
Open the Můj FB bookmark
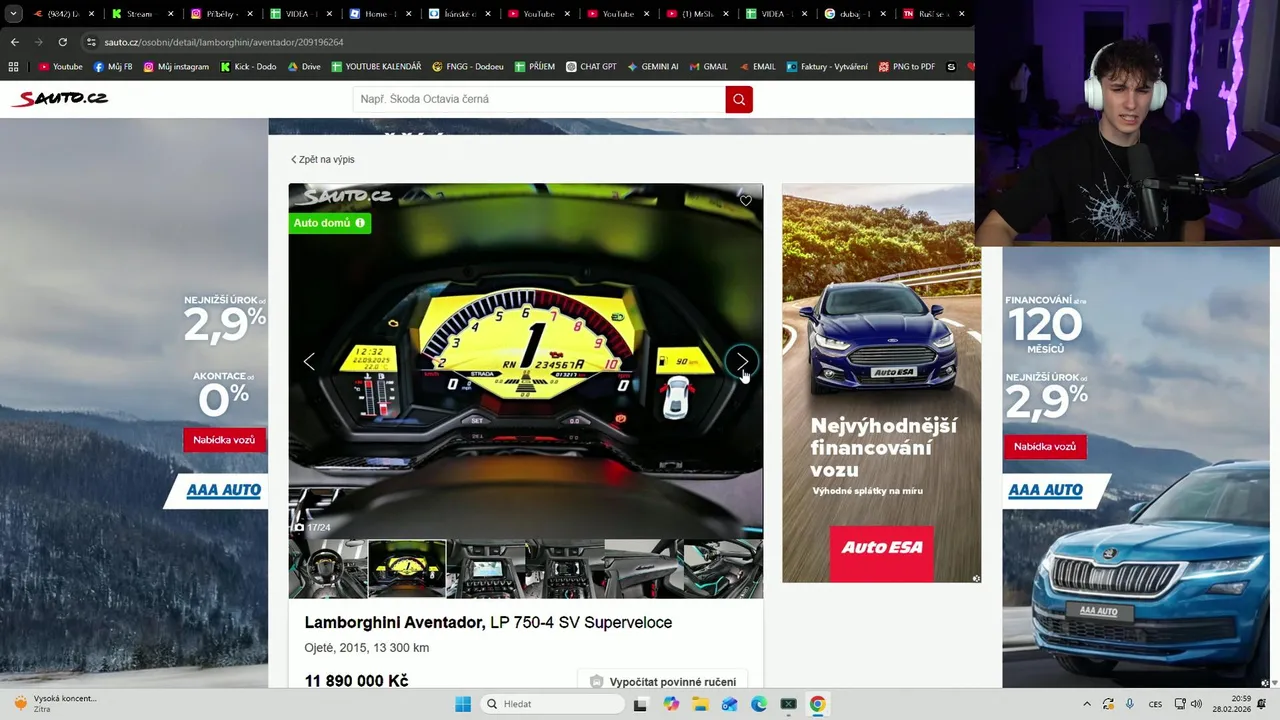click(x=113, y=67)
